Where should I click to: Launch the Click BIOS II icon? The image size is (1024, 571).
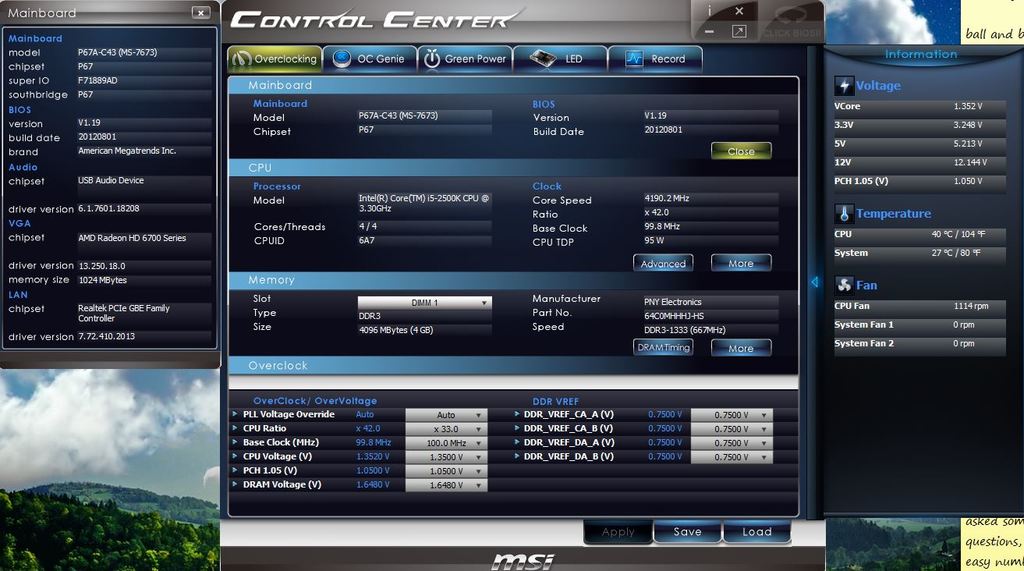coord(790,22)
